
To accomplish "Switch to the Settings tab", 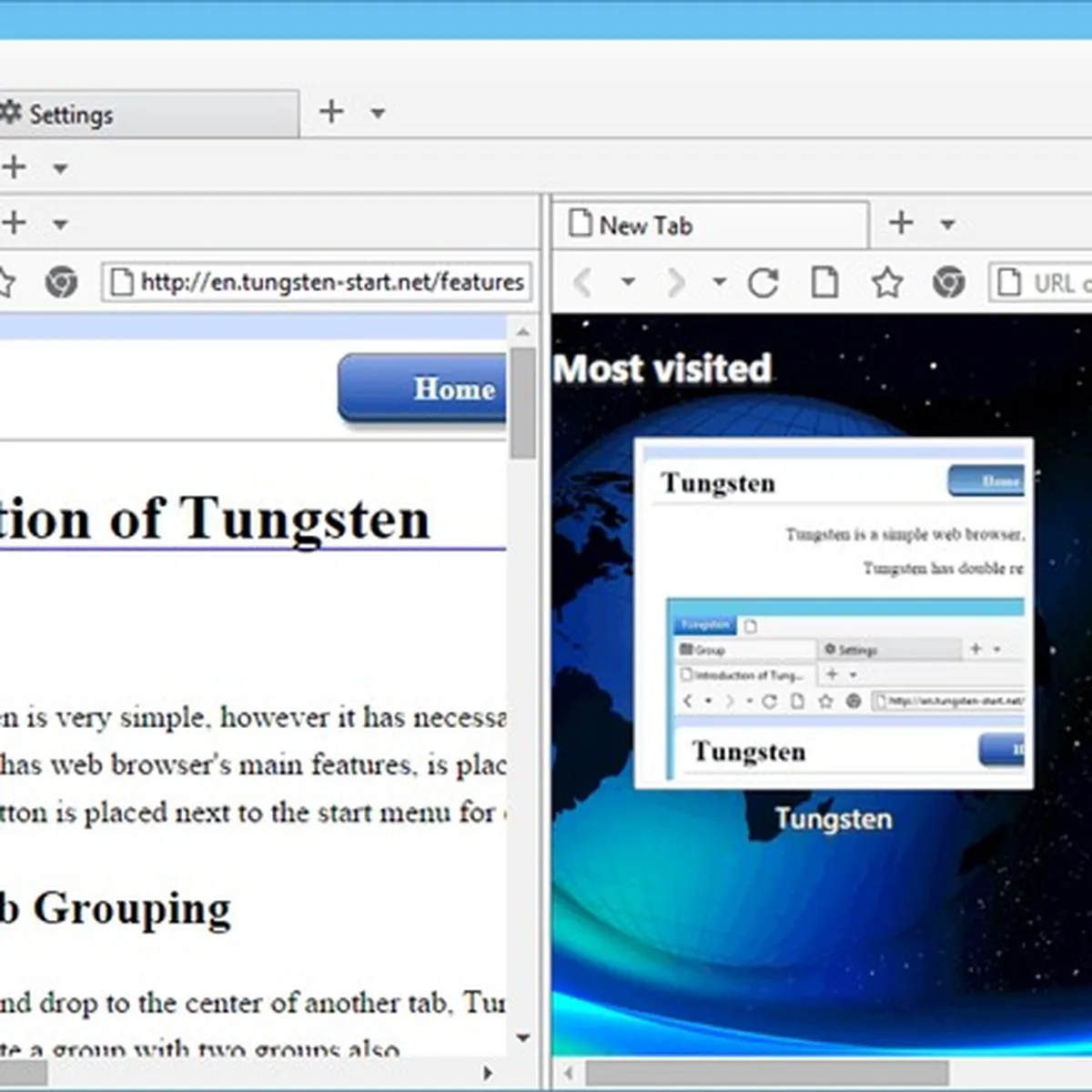I will [73, 113].
